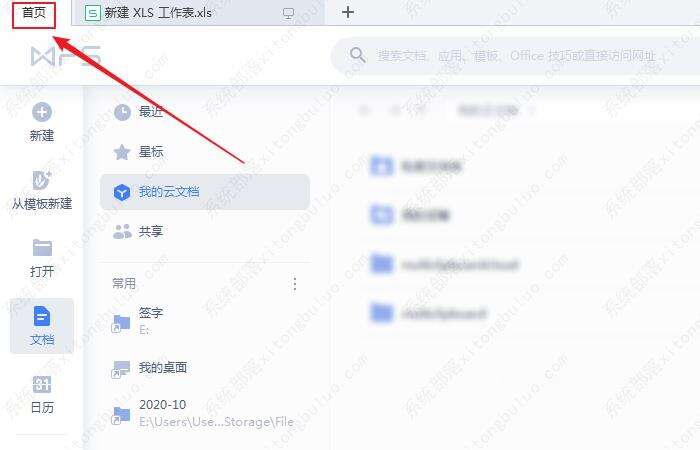Add a new tab with plus button

(348, 12)
